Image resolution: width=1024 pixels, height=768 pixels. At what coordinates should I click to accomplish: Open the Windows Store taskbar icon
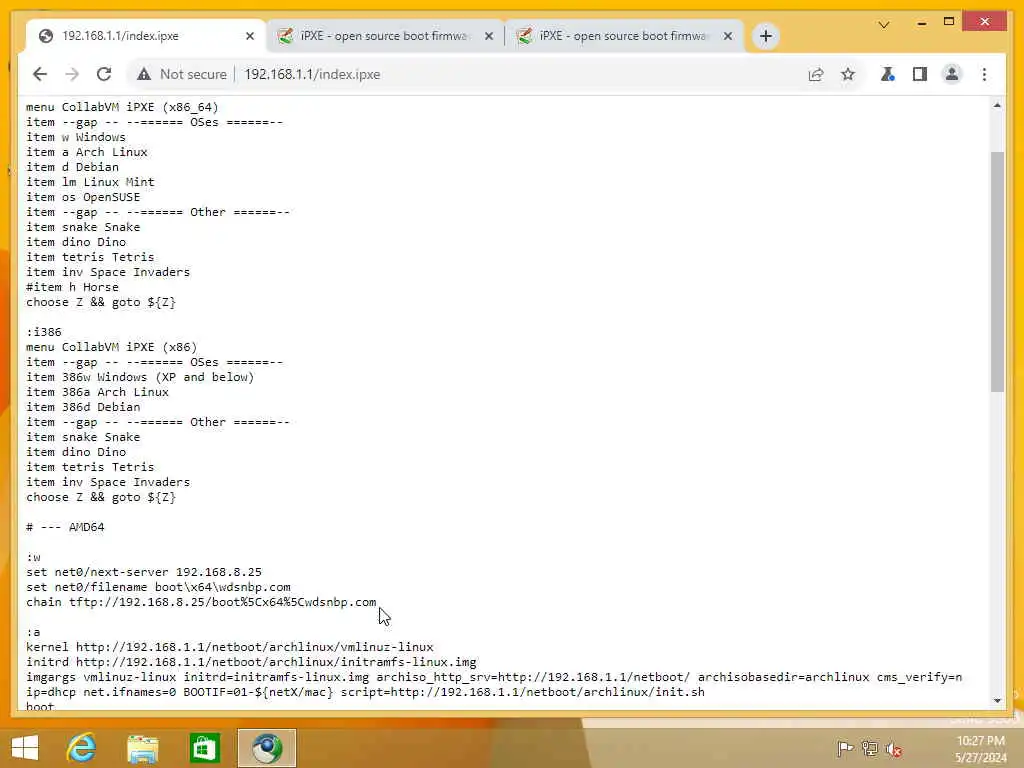[x=204, y=748]
